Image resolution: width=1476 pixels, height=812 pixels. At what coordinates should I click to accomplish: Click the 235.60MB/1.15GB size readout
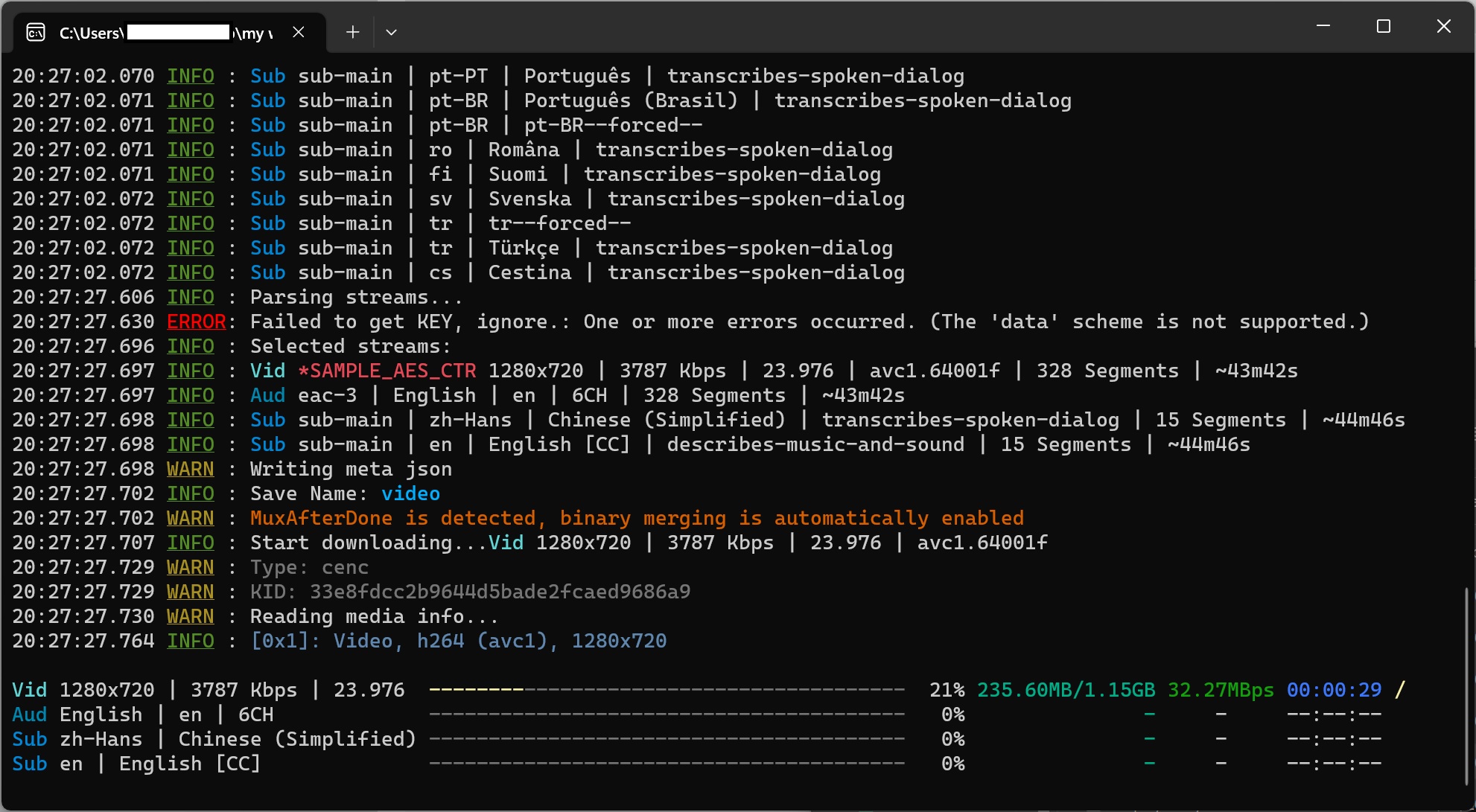tap(1066, 690)
